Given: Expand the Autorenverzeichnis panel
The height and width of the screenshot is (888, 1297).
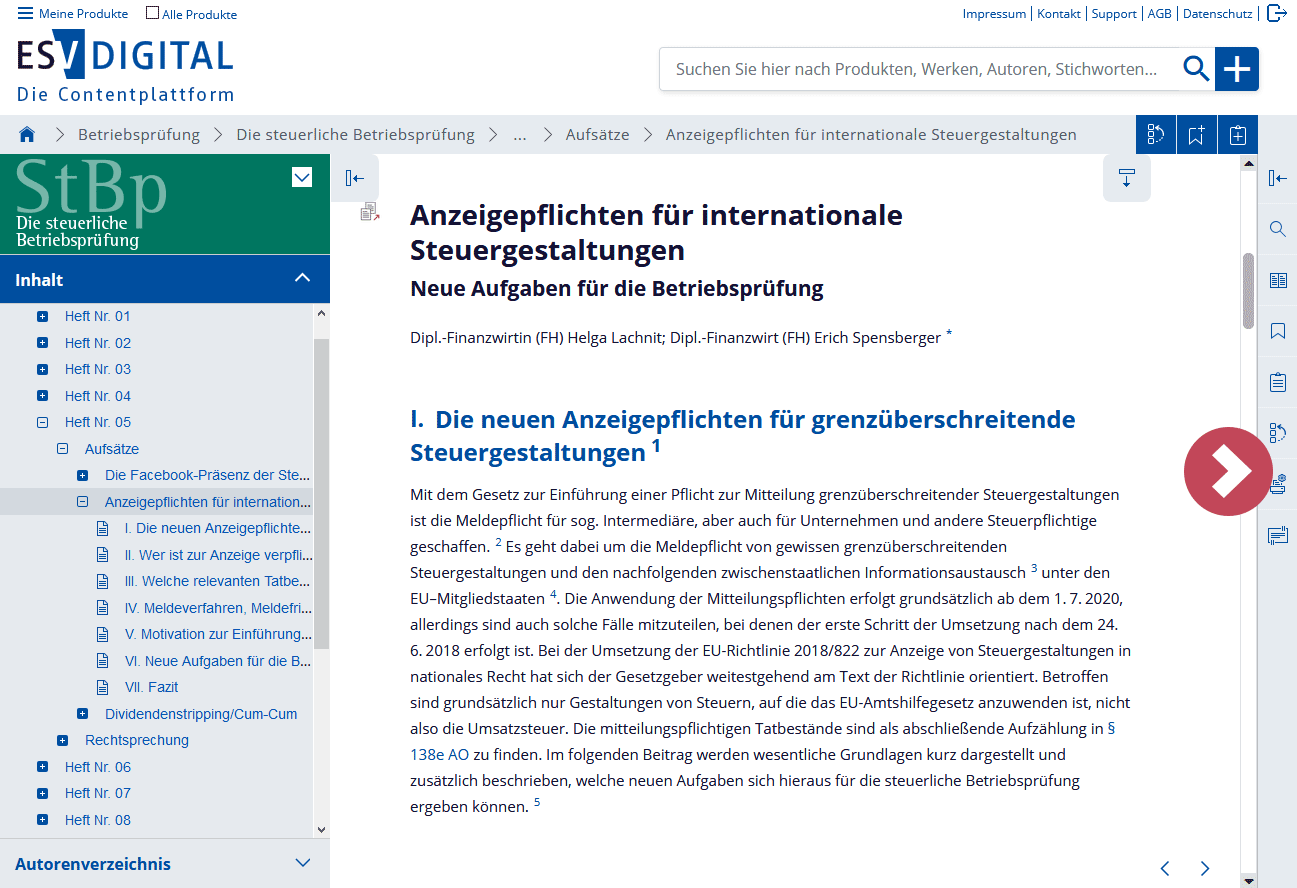Looking at the screenshot, I should coord(165,864).
